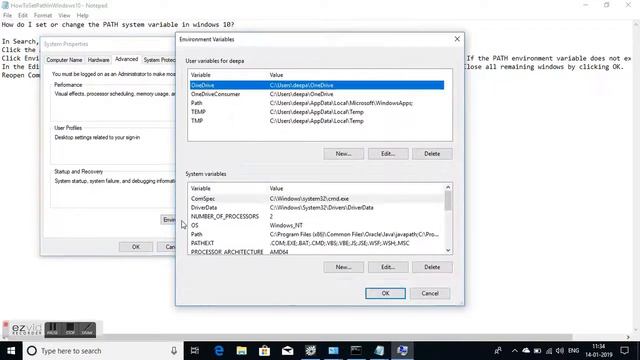Screen dimensions: 640x360
Task: Open the Mail app from the taskbar
Action: click(x=287, y=351)
